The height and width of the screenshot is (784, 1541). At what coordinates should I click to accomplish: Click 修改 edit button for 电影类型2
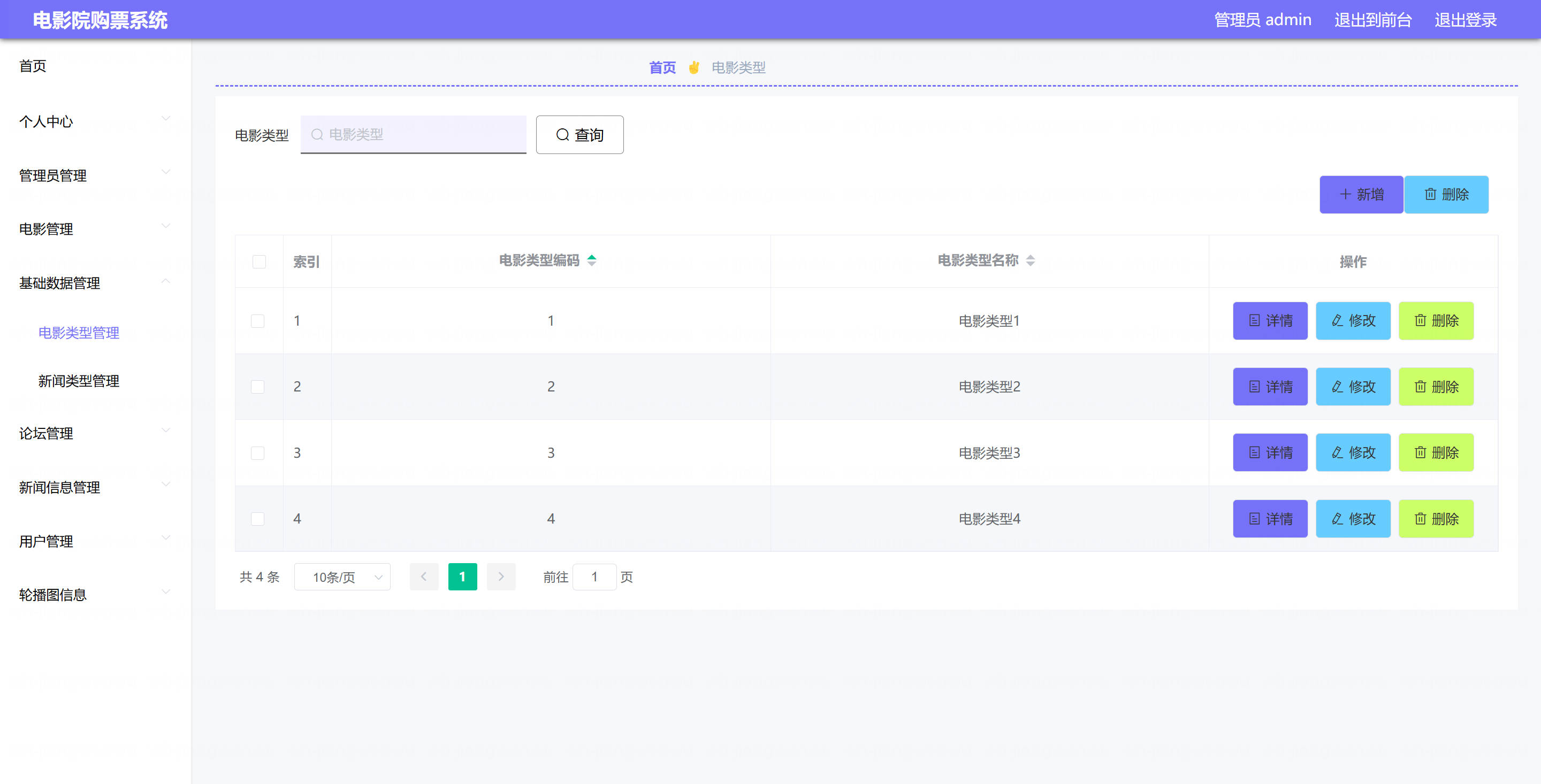(x=1353, y=386)
